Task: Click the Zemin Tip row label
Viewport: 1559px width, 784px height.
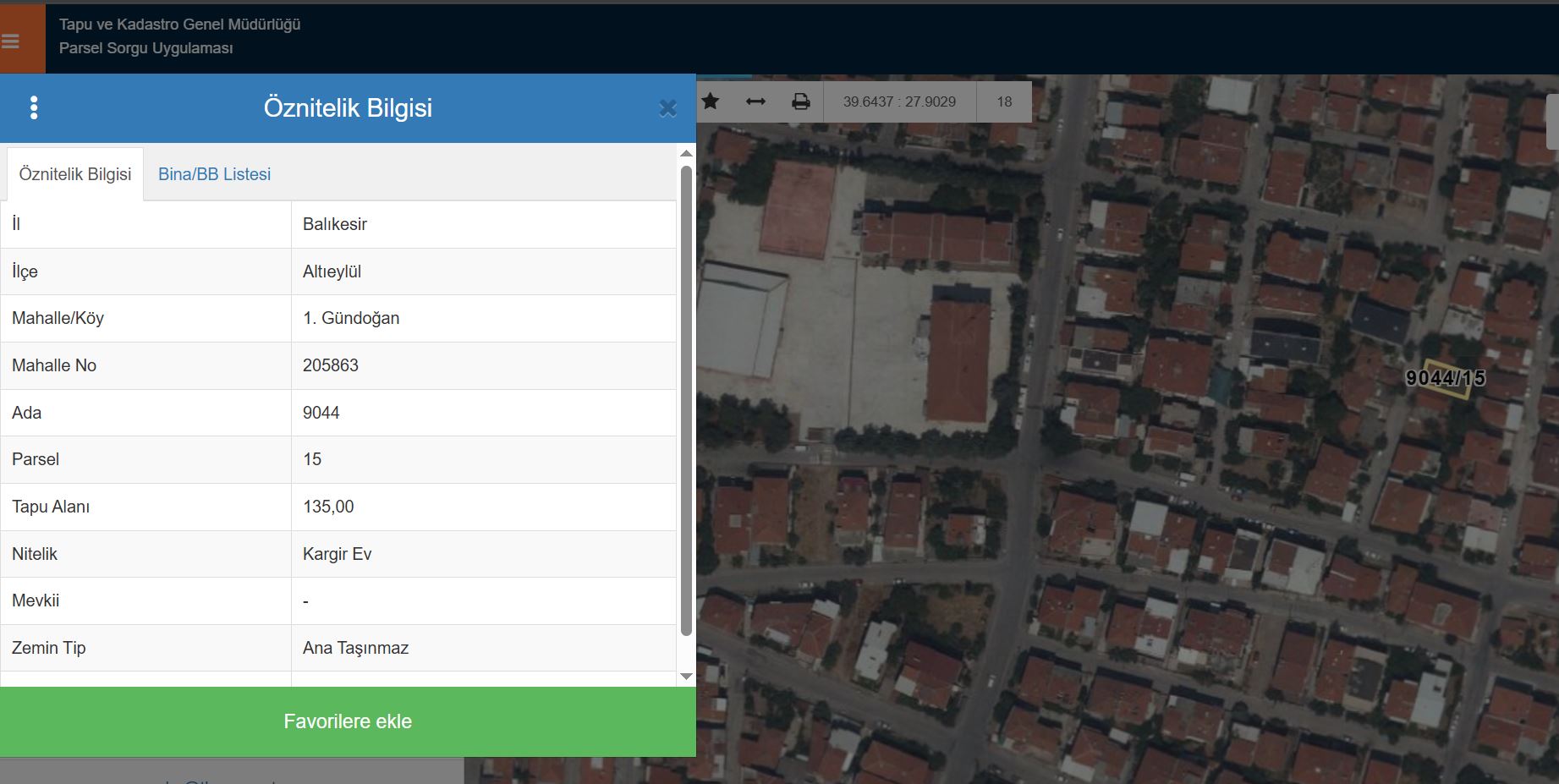Action: (x=49, y=648)
